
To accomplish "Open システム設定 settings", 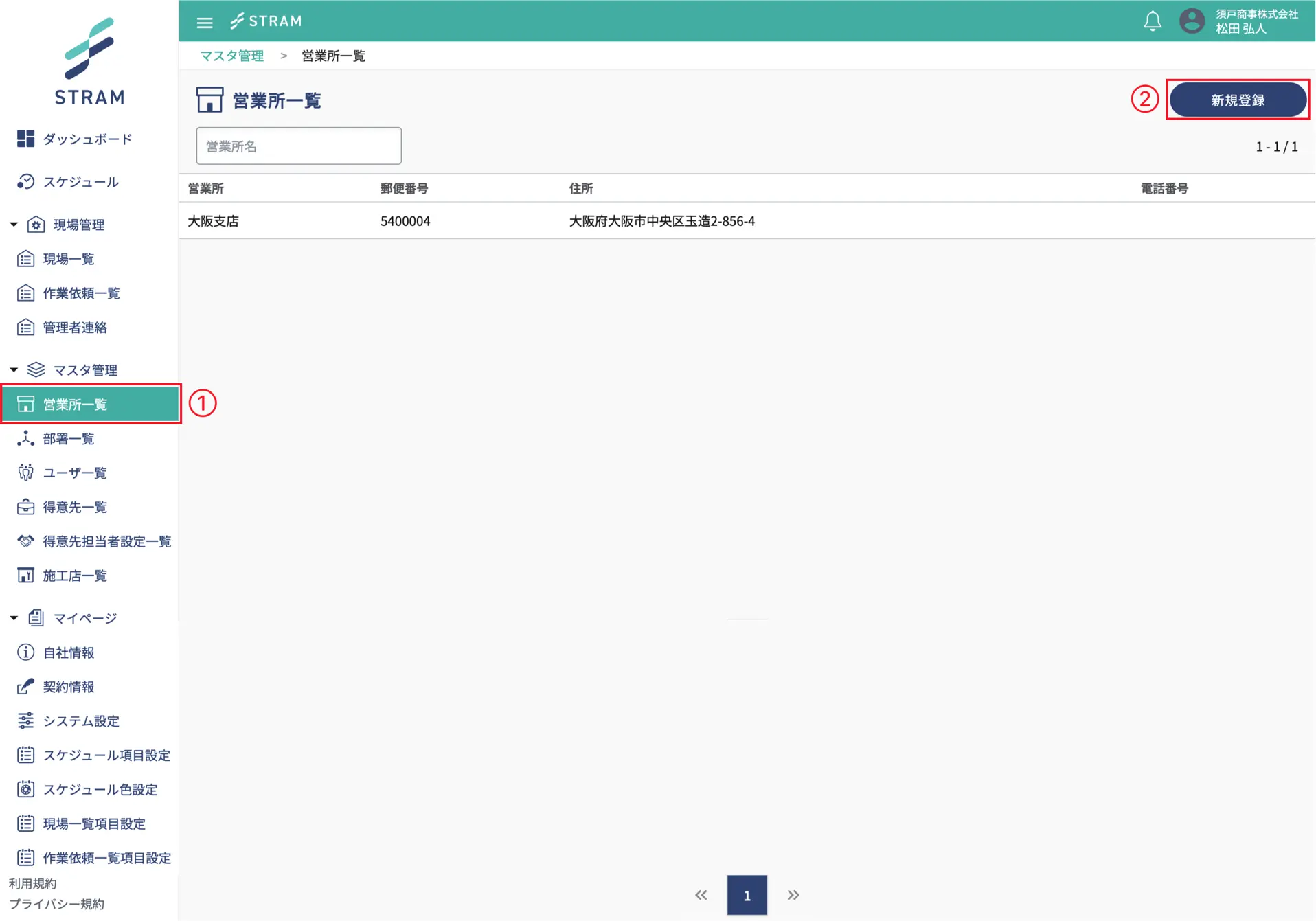I will (81, 720).
